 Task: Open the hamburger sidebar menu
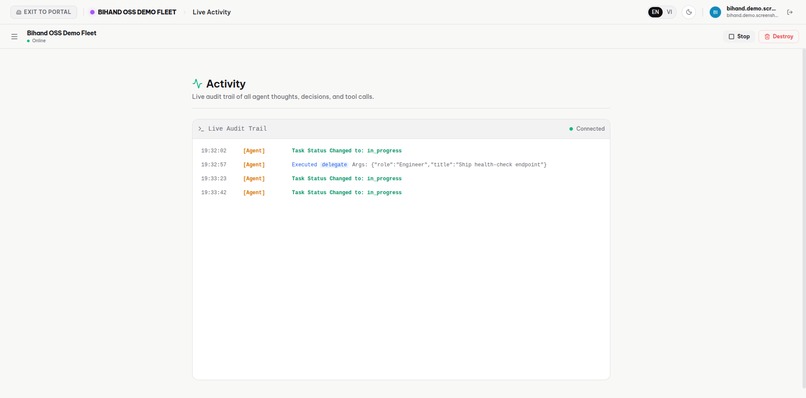(14, 37)
